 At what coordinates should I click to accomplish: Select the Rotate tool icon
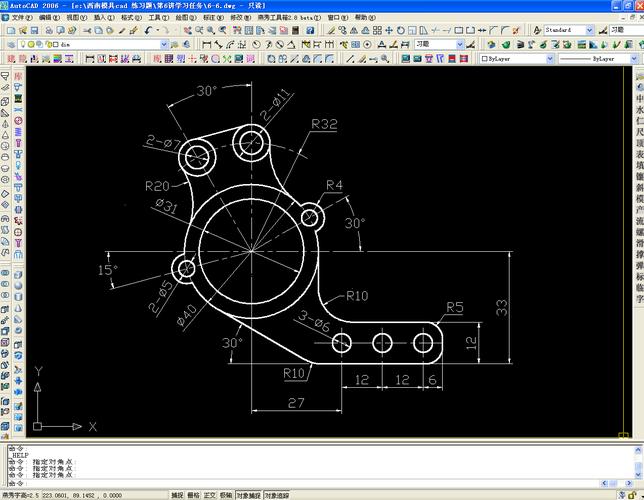click(400, 30)
